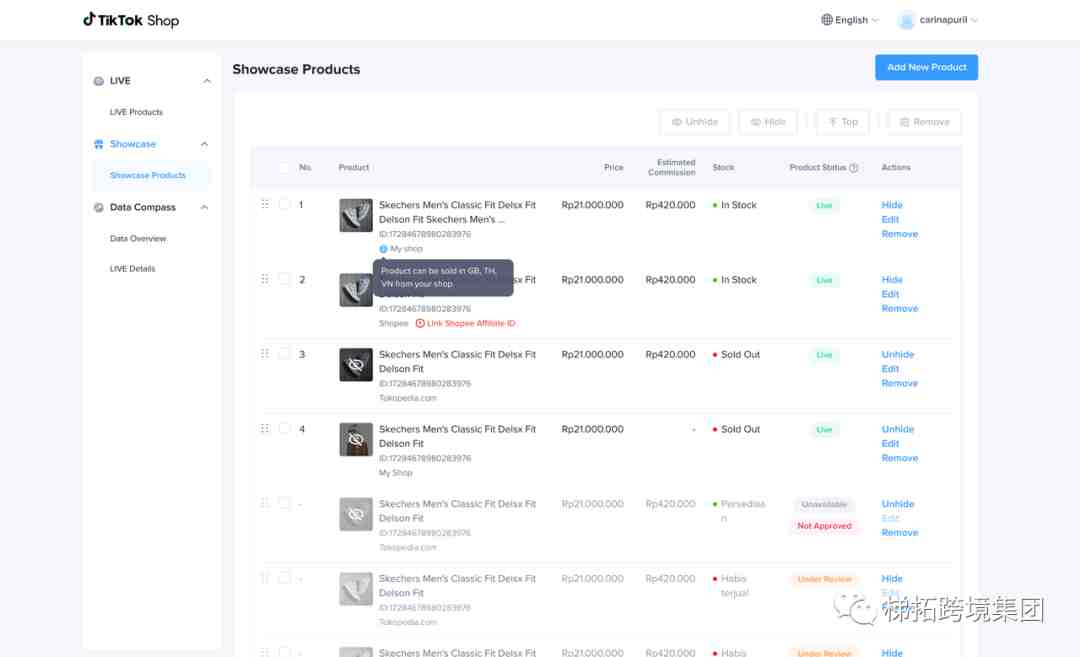The width and height of the screenshot is (1080, 657).
Task: Click the Remove bulk action button
Action: coord(924,122)
